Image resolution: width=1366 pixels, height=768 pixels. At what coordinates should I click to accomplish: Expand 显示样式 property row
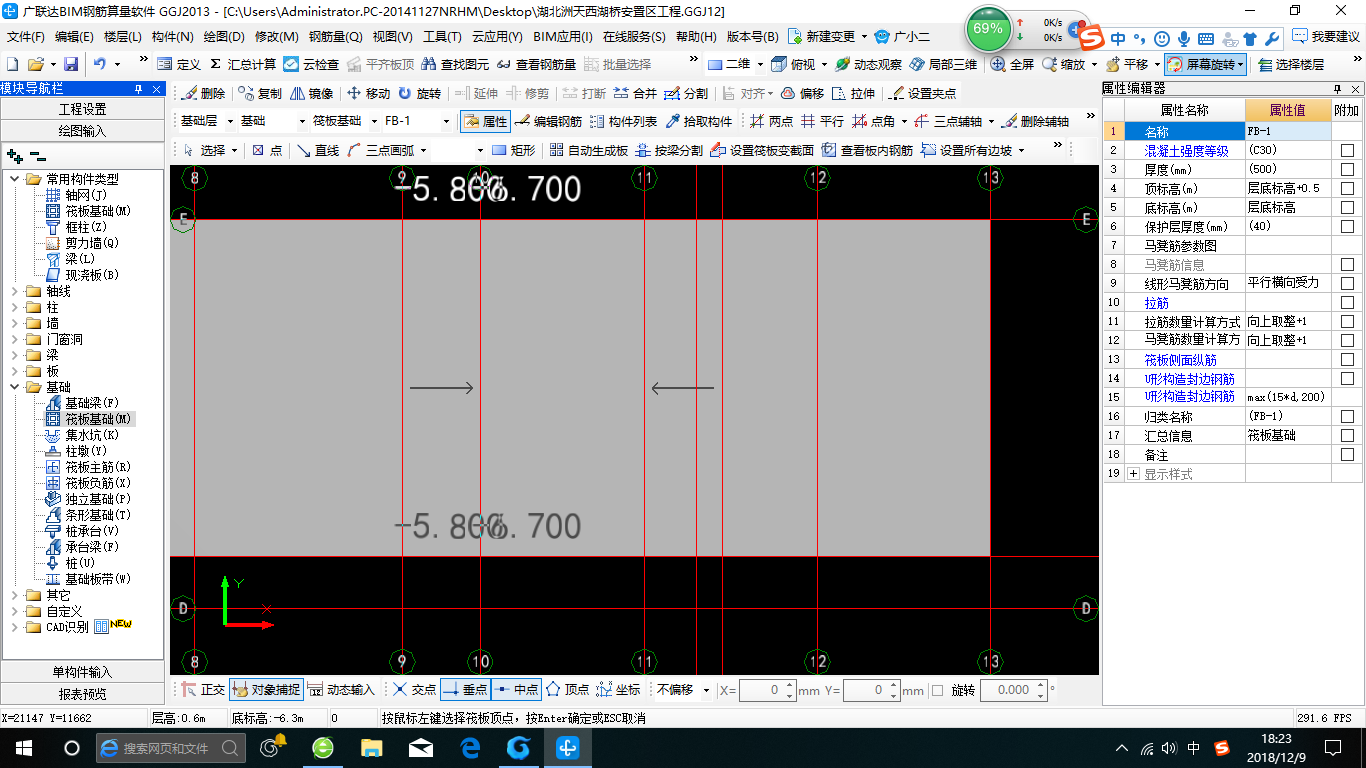[1133, 474]
